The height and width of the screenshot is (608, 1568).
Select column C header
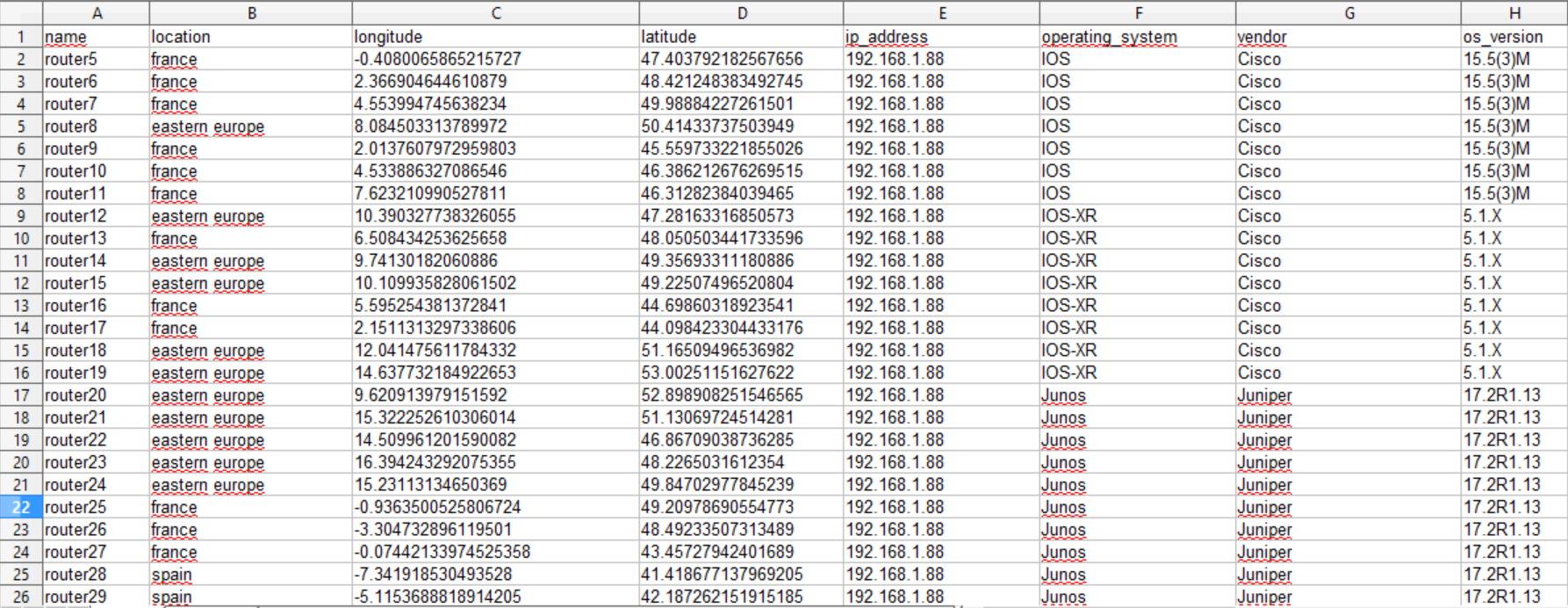[496, 13]
